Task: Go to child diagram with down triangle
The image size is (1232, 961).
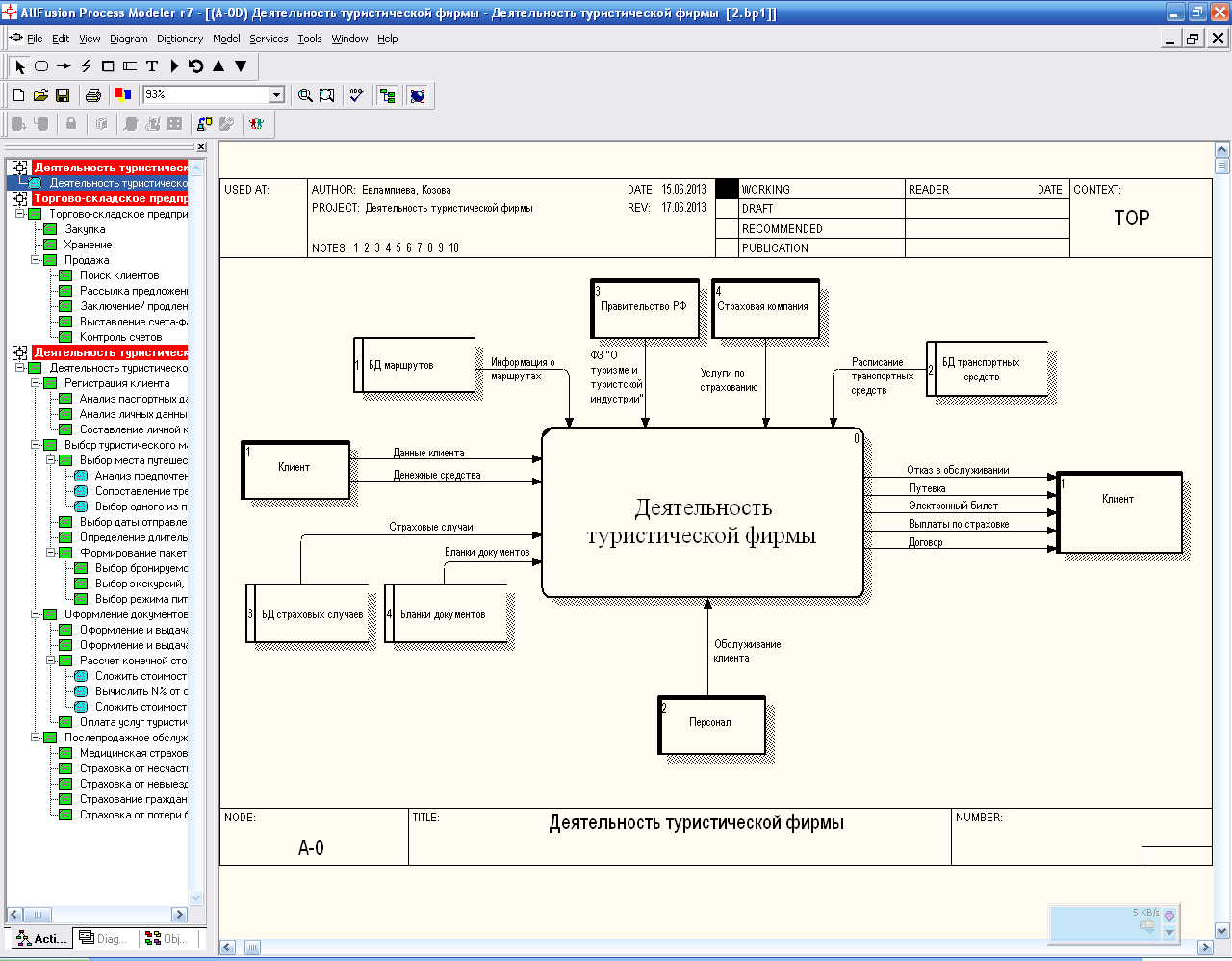Action: coord(241,66)
